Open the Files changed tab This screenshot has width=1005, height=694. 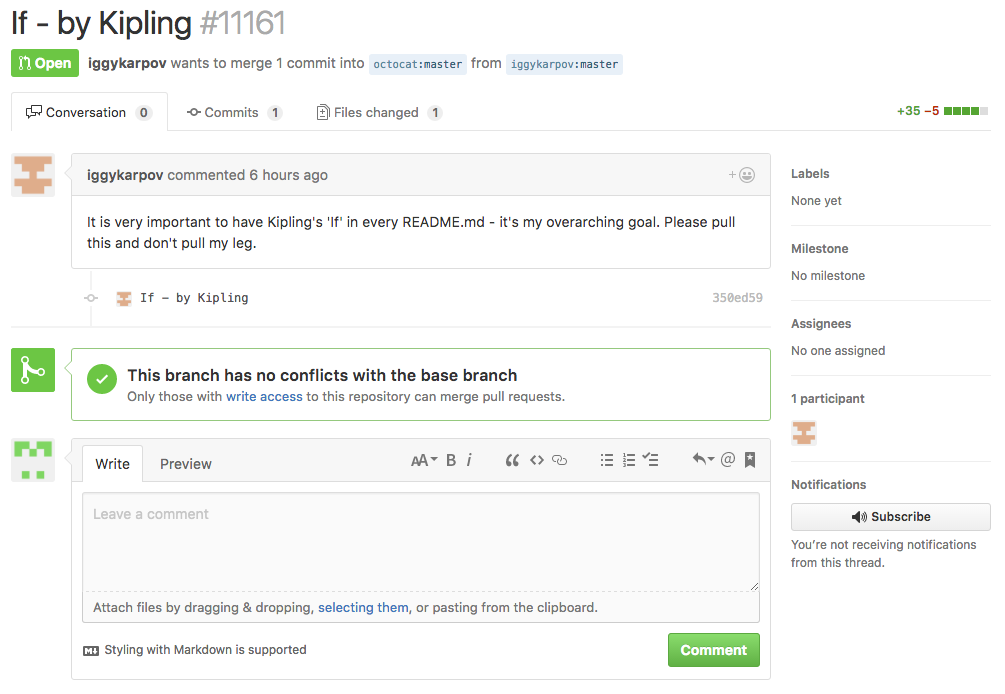(378, 112)
